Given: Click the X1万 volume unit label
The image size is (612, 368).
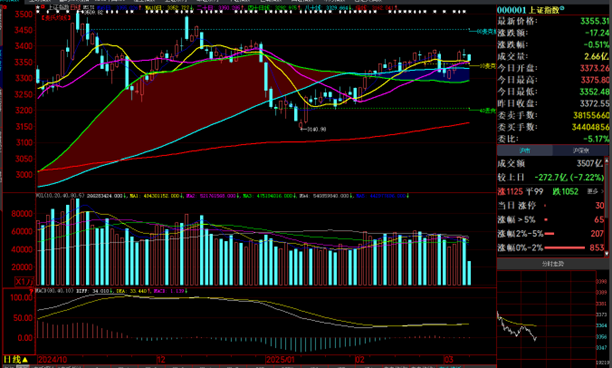Looking at the screenshot, I should tap(24, 281).
